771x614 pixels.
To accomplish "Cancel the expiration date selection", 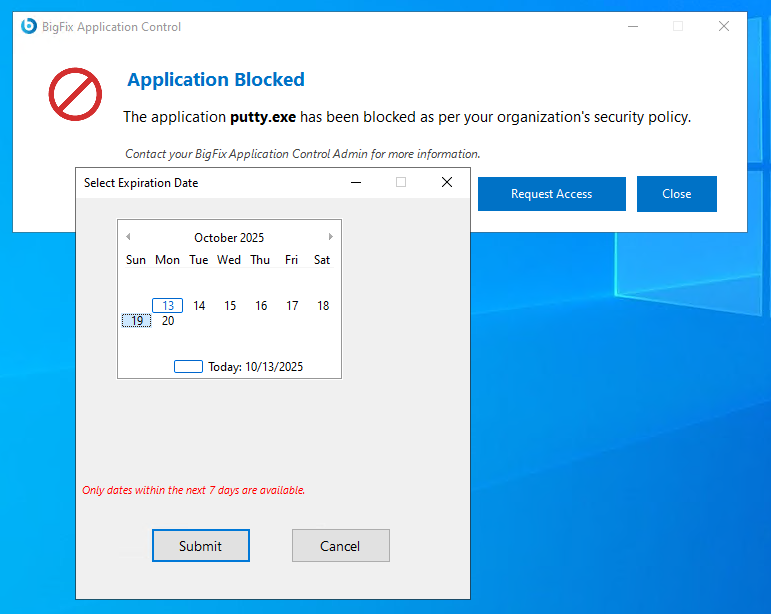I will 340,546.
